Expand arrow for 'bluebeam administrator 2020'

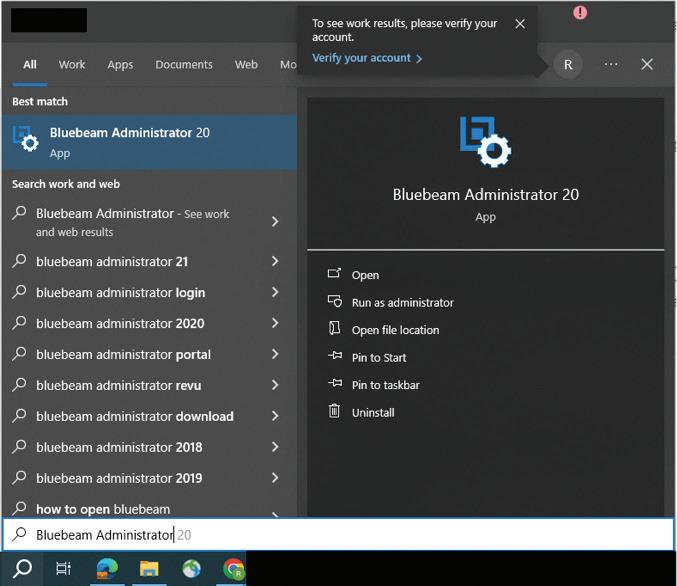coord(275,323)
